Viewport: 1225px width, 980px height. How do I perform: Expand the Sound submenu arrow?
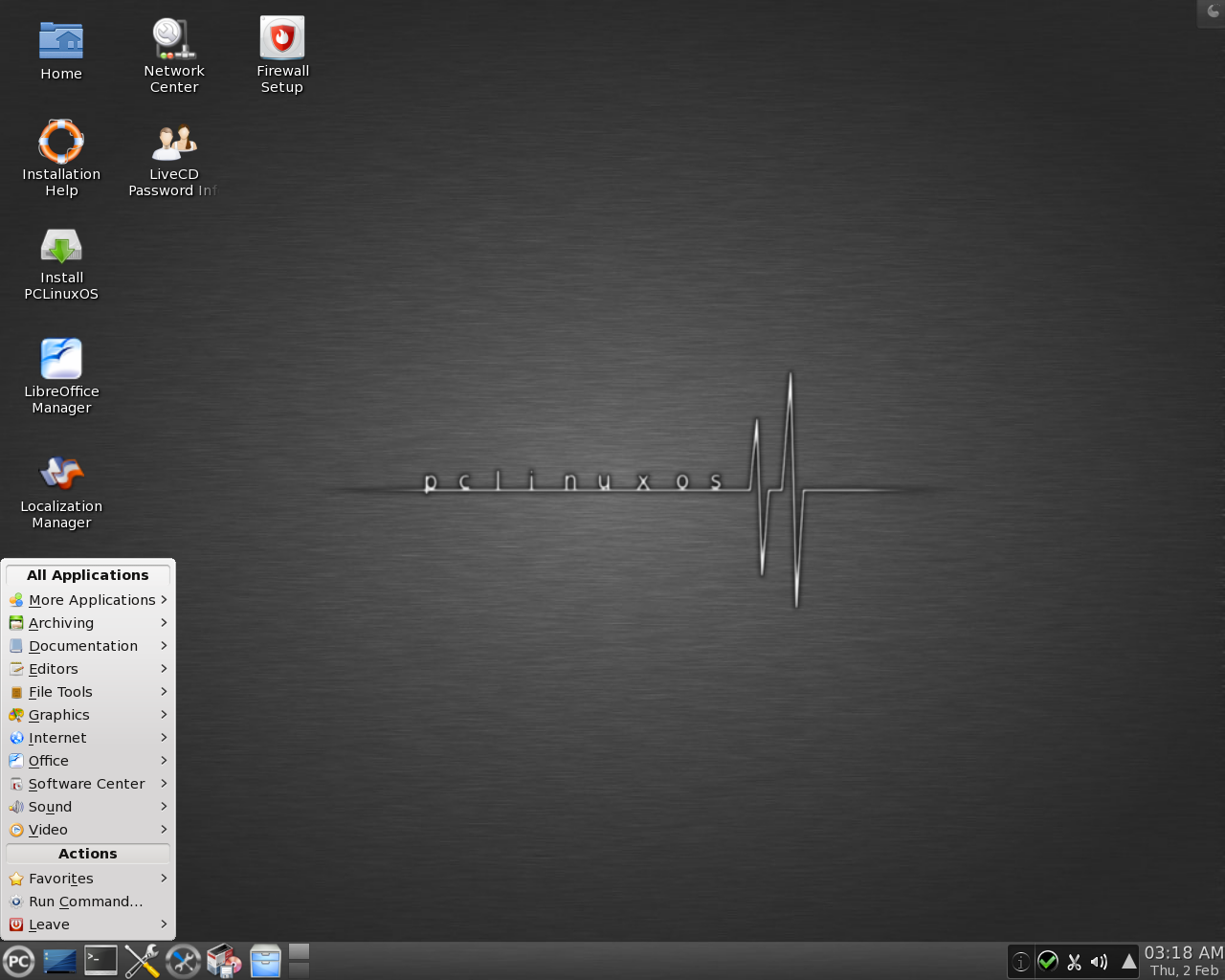pyautogui.click(x=164, y=807)
